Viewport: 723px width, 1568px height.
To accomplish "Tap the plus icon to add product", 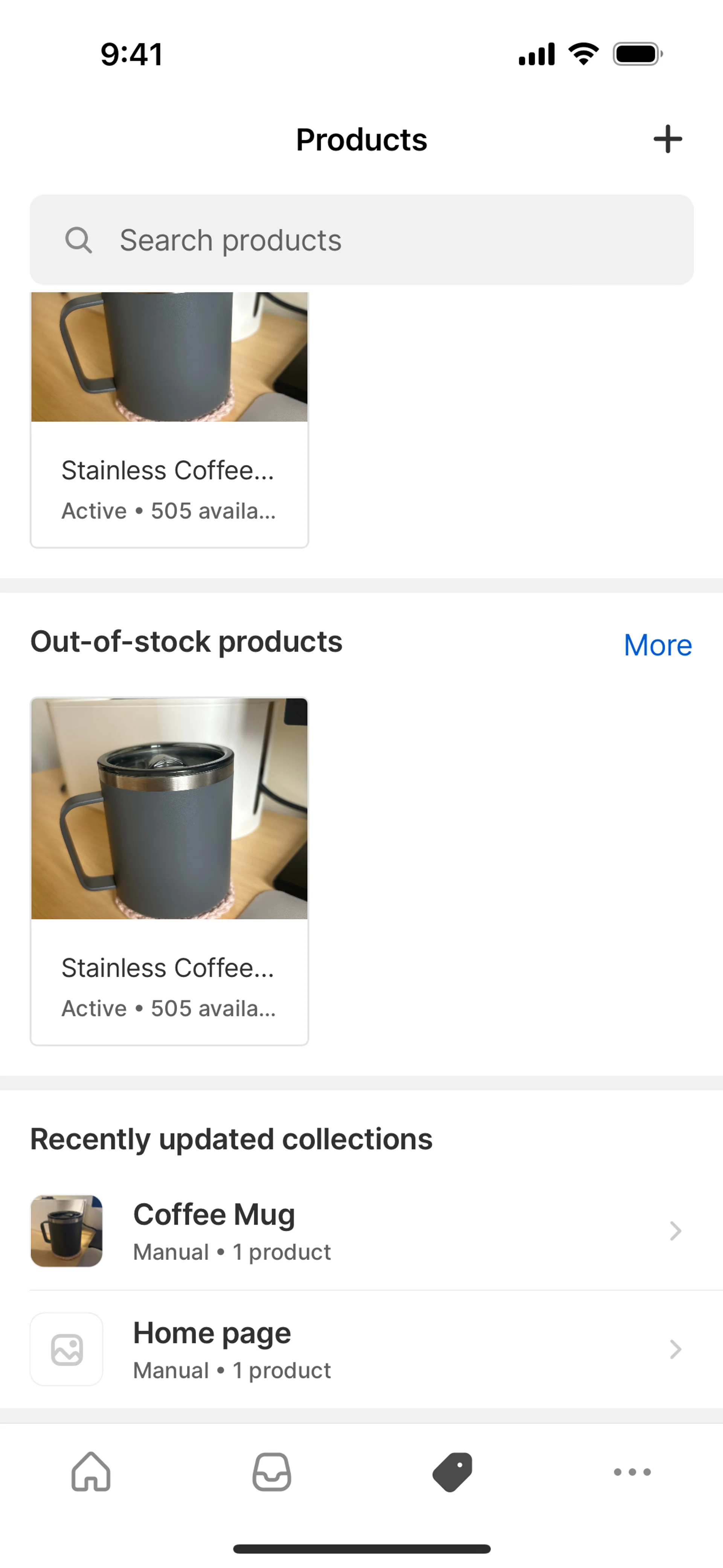I will pos(667,139).
